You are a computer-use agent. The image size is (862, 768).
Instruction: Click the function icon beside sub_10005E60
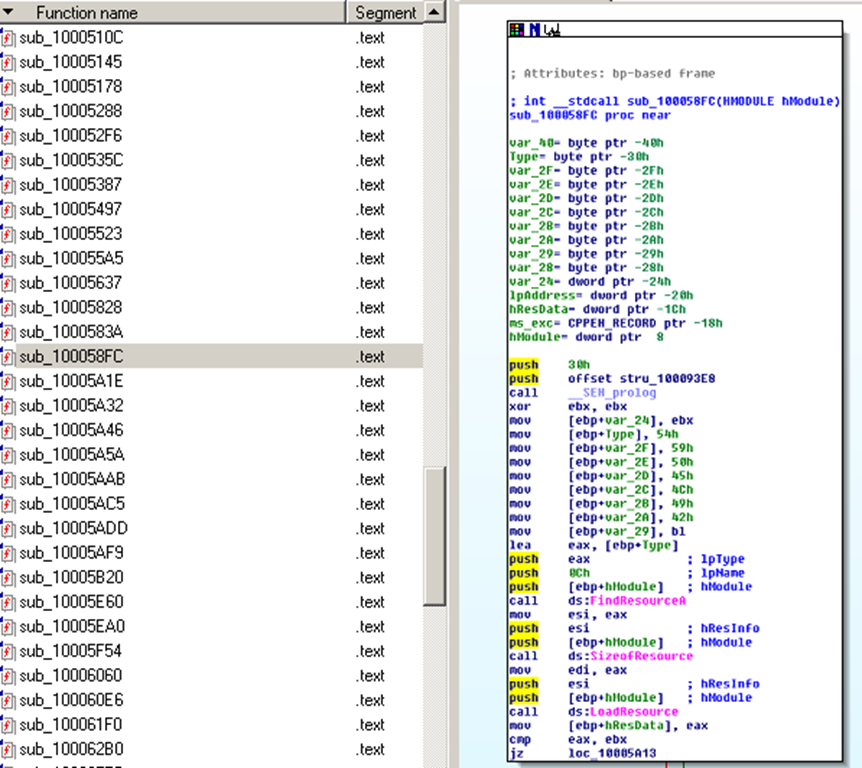click(8, 602)
